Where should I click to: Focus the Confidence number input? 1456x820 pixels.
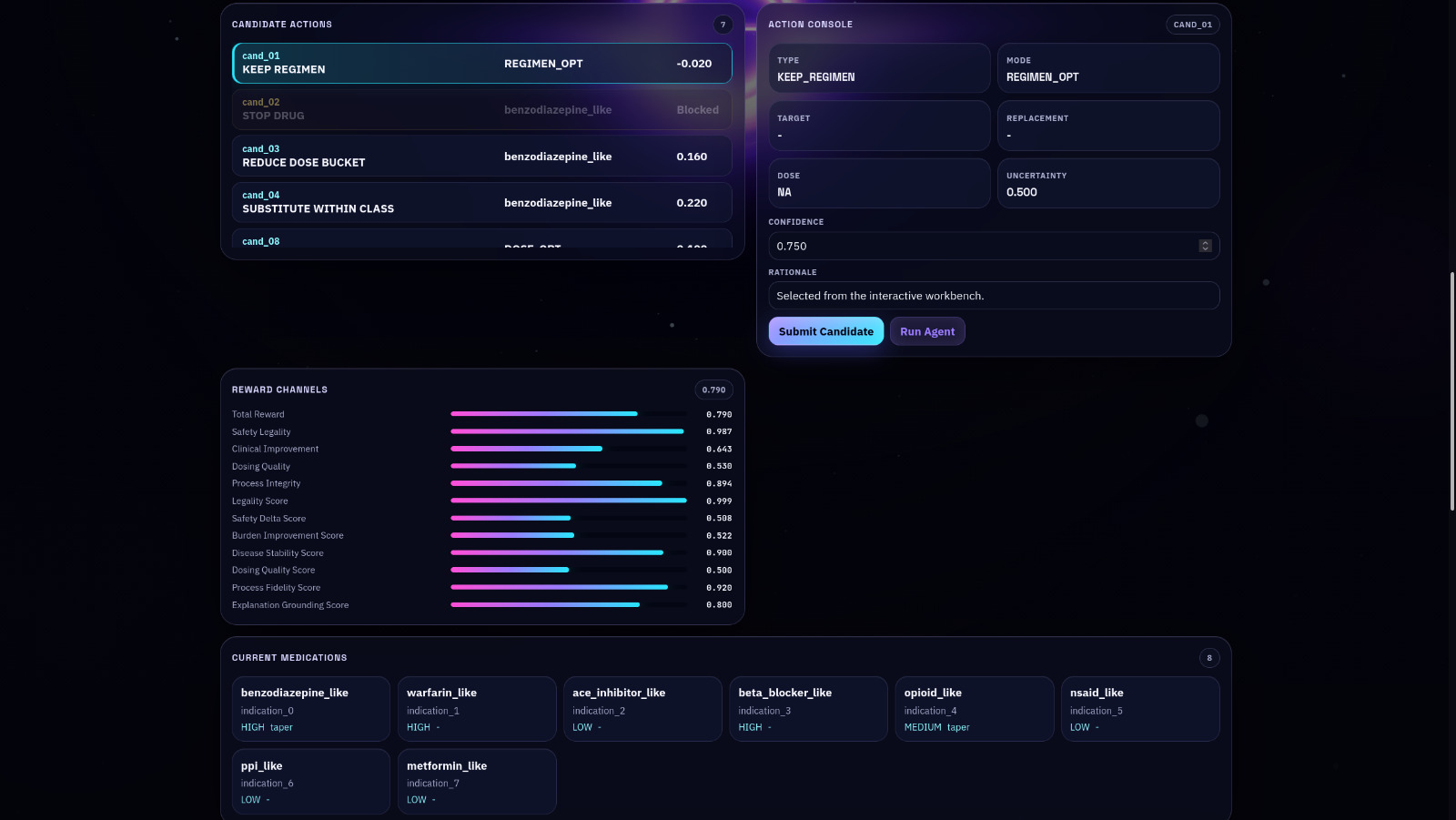(x=994, y=246)
